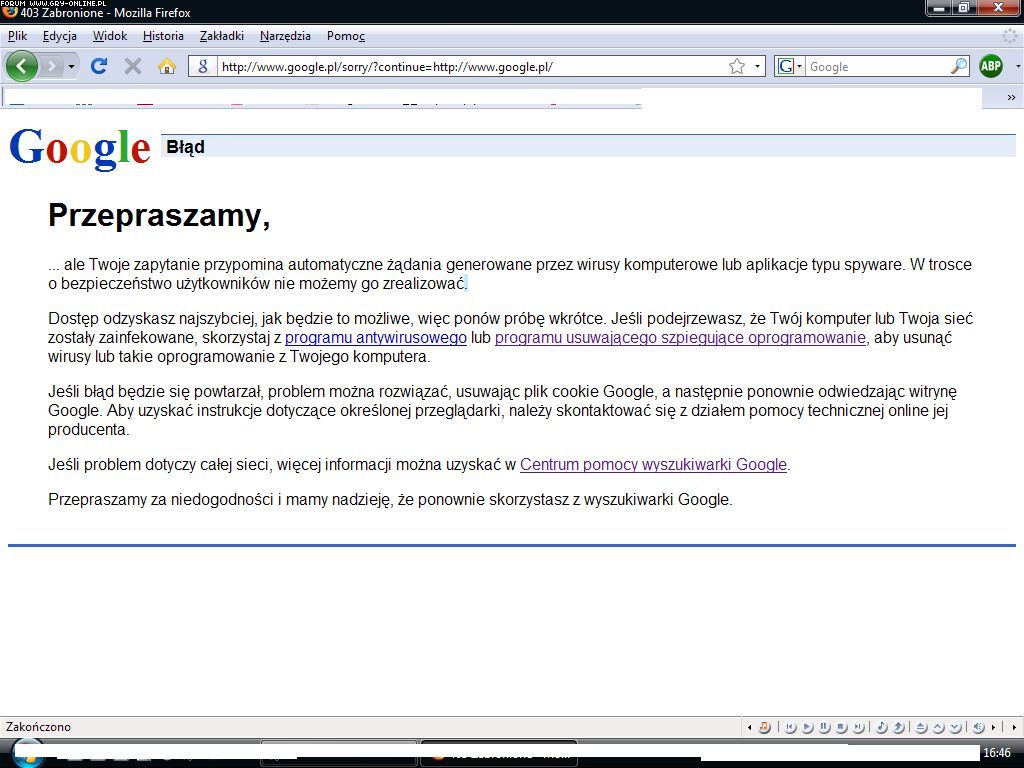Open the Adblock Plus dropdown arrow
The width and height of the screenshot is (1024, 768).
1017,66
